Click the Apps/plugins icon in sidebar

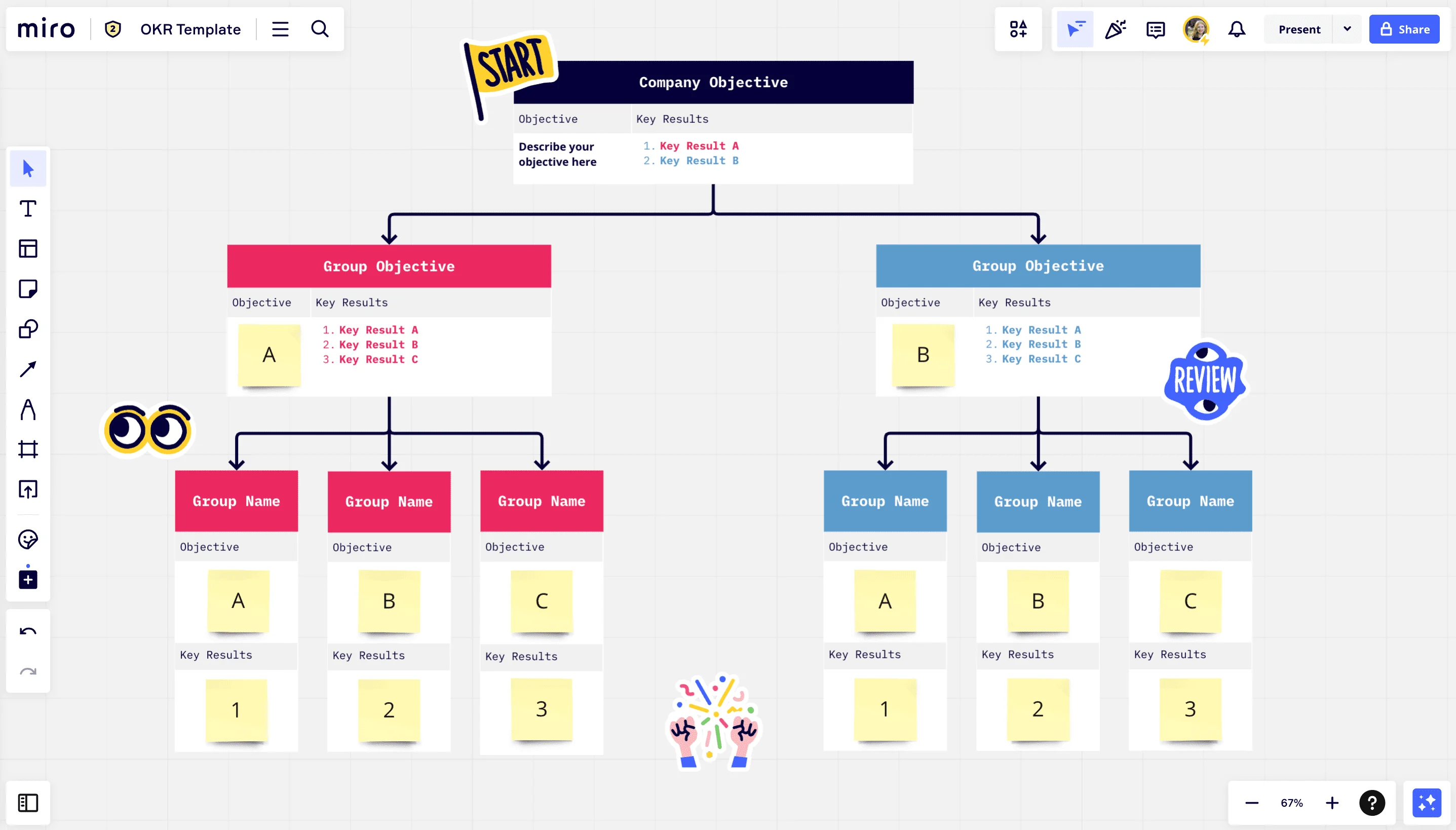coord(27,579)
